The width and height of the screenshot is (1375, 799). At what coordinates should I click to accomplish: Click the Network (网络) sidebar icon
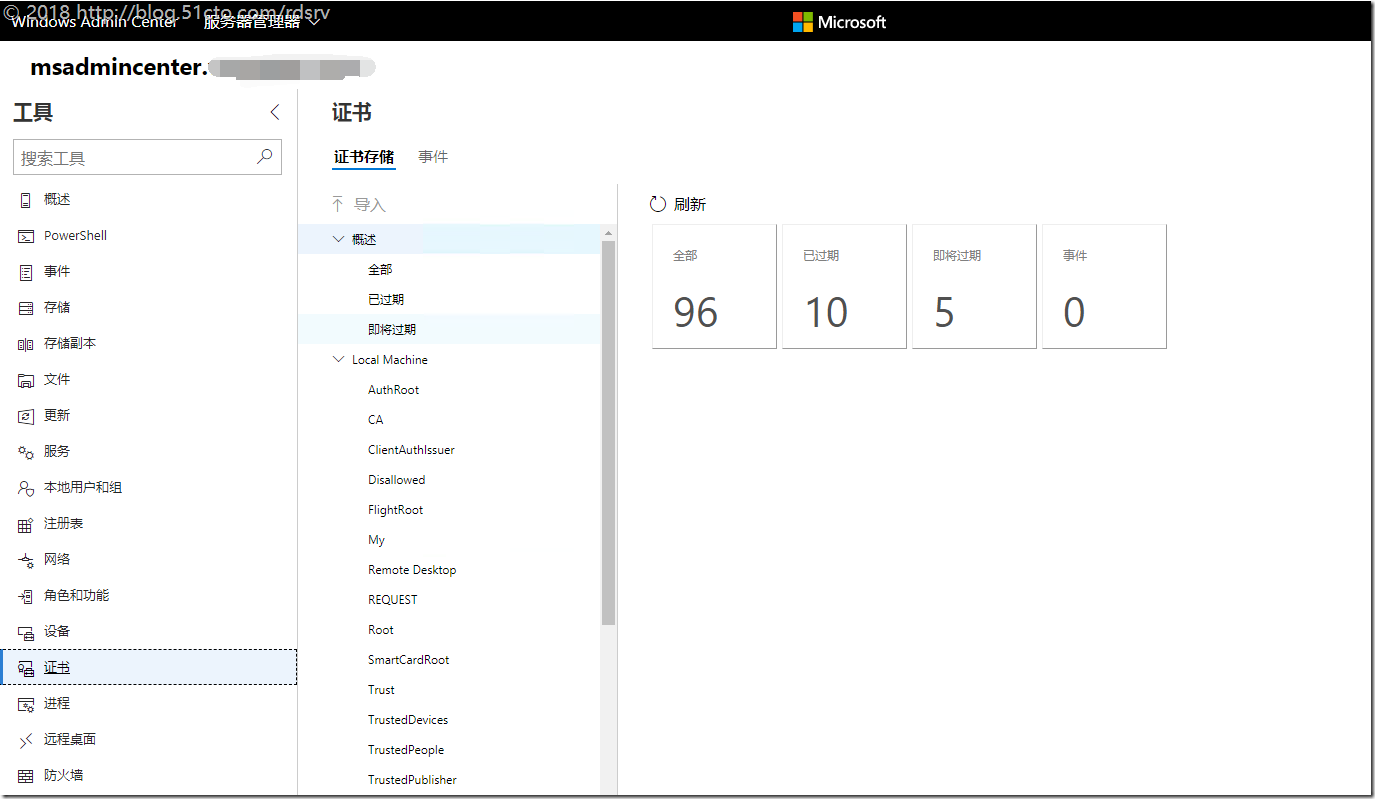pos(26,560)
